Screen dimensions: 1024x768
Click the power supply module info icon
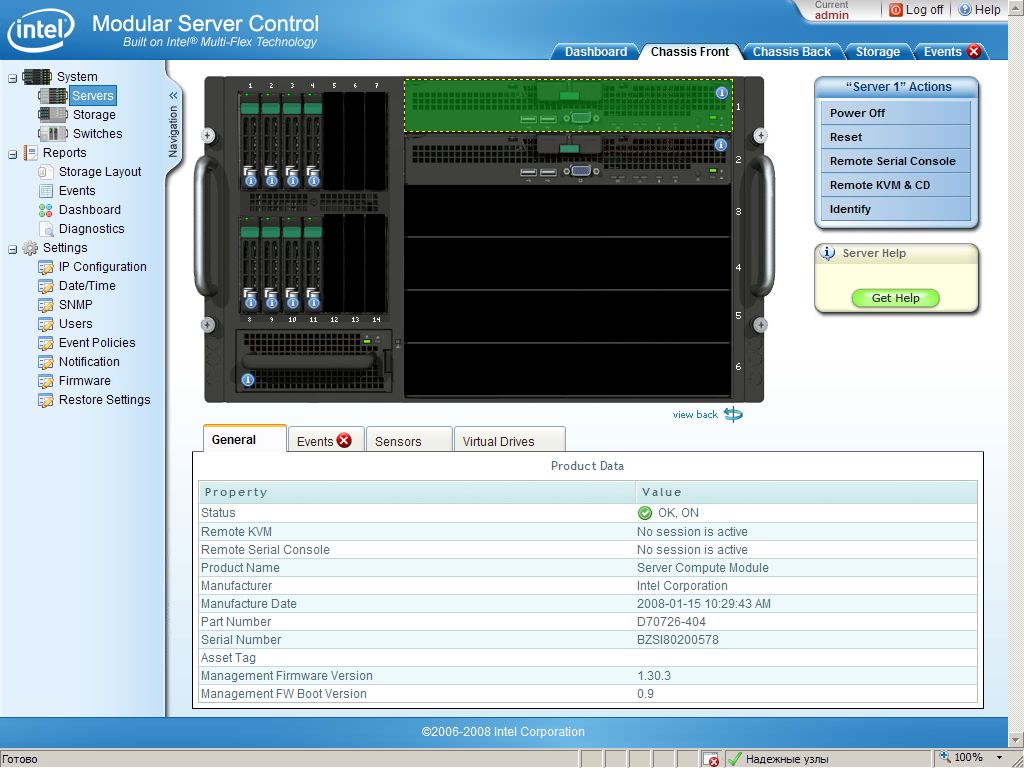[x=248, y=380]
